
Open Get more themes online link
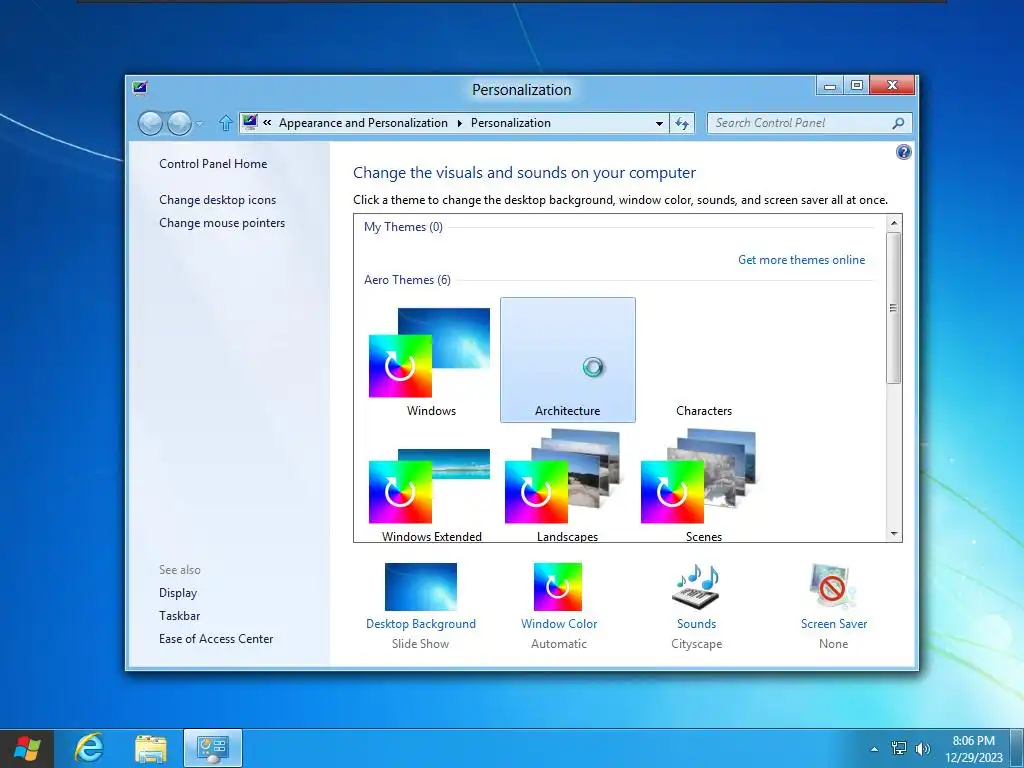(801, 260)
